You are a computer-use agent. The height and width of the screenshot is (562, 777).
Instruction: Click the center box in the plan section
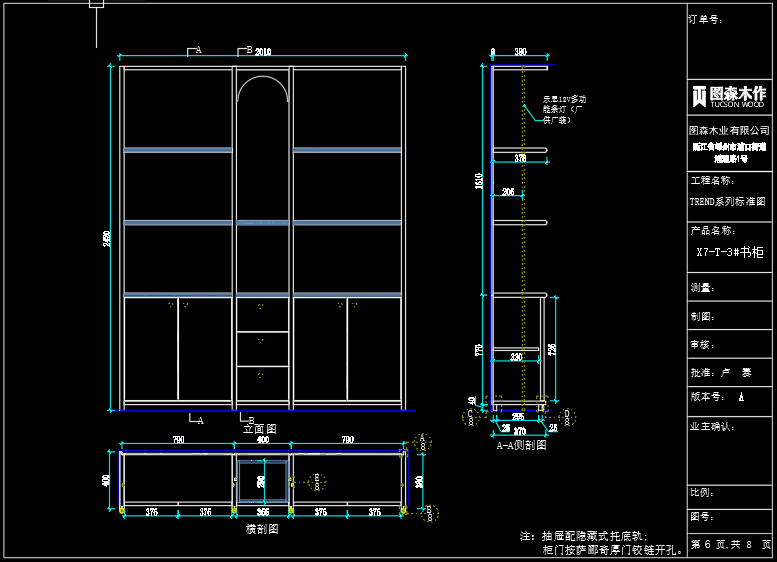click(263, 481)
